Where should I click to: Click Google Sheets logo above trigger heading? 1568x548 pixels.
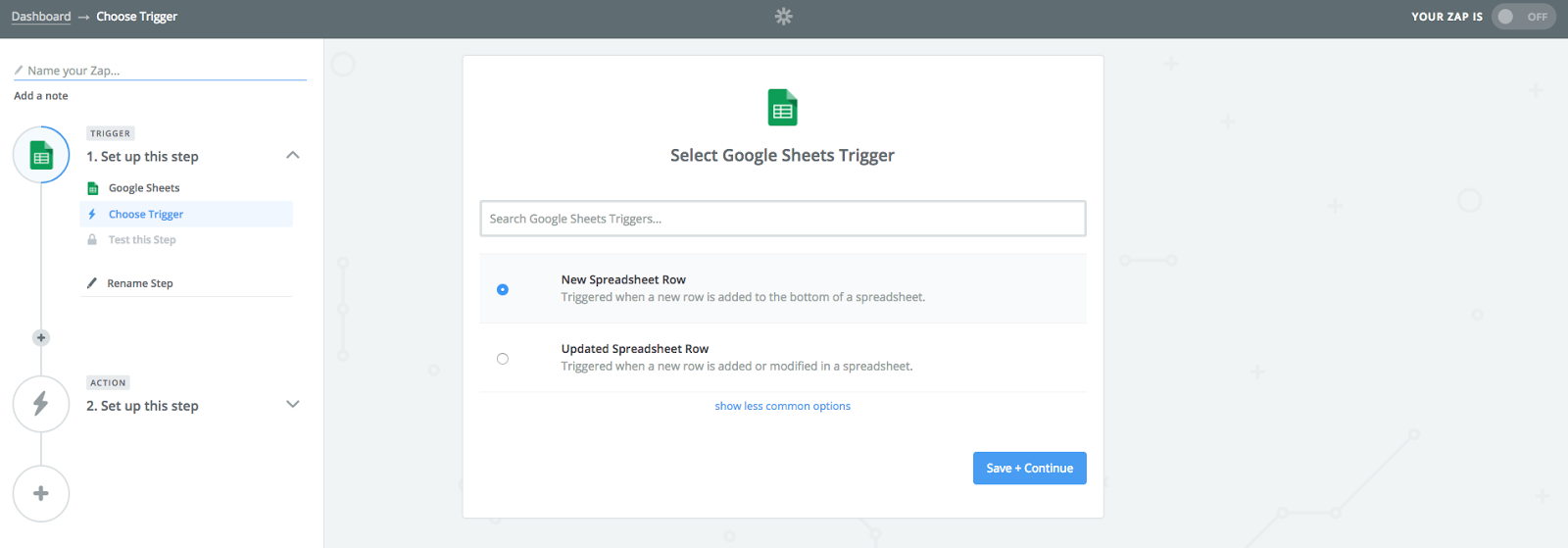(x=782, y=108)
